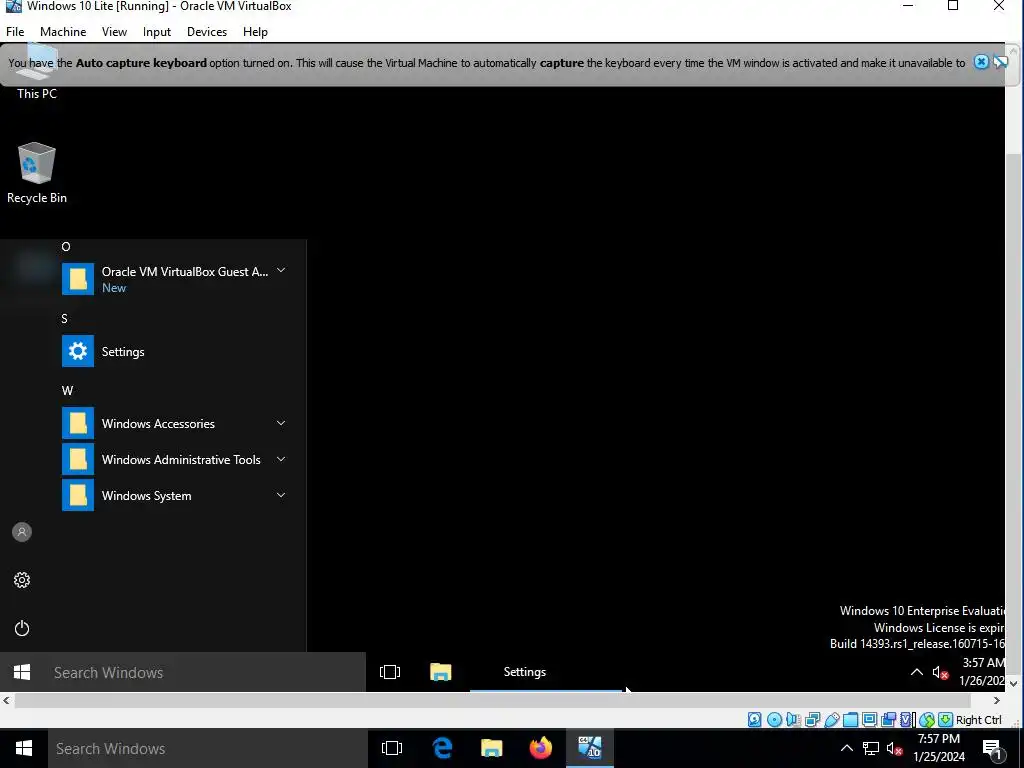This screenshot has width=1024, height=768.
Task: Click the green arrow keyboard capture indicator
Action: [x=945, y=720]
